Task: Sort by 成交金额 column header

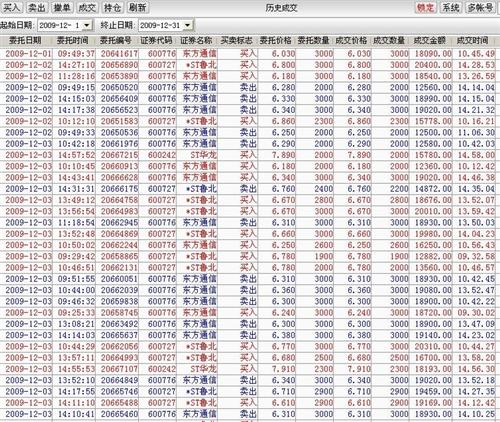Action: click(x=430, y=41)
